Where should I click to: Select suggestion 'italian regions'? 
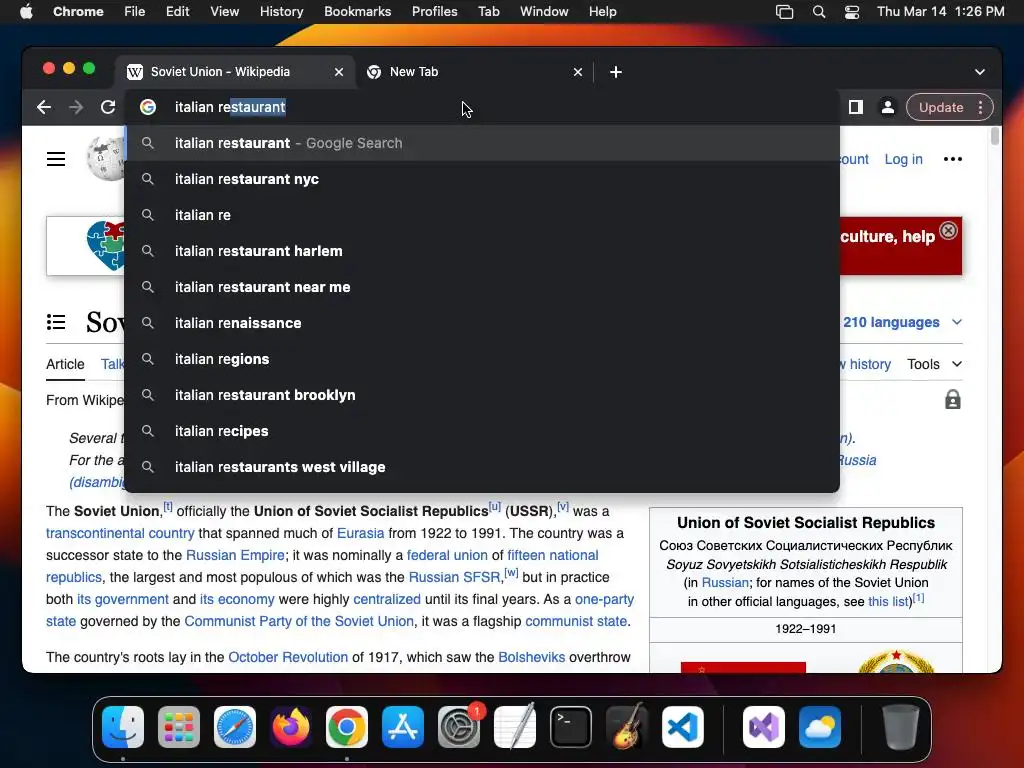(482, 359)
